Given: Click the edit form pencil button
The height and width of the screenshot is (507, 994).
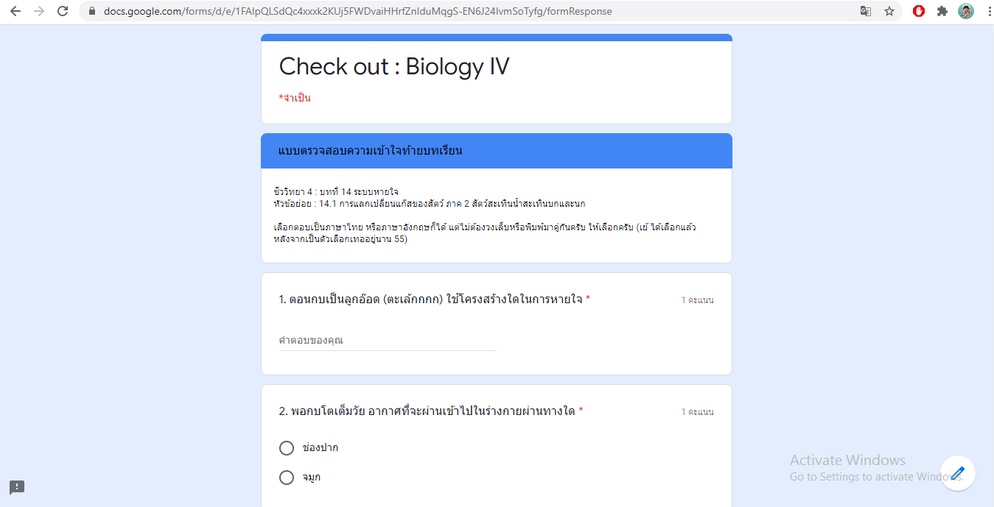Looking at the screenshot, I should coord(957,473).
